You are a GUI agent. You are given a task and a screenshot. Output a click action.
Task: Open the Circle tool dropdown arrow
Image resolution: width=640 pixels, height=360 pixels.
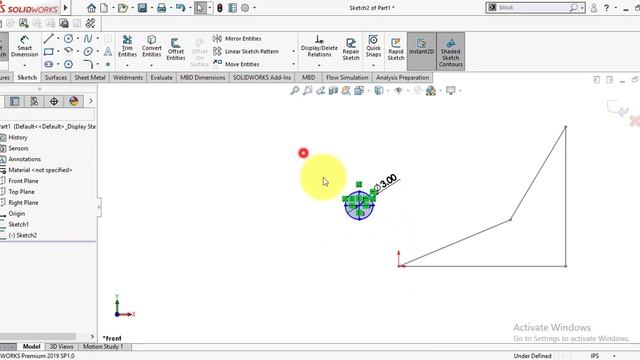pos(78,39)
